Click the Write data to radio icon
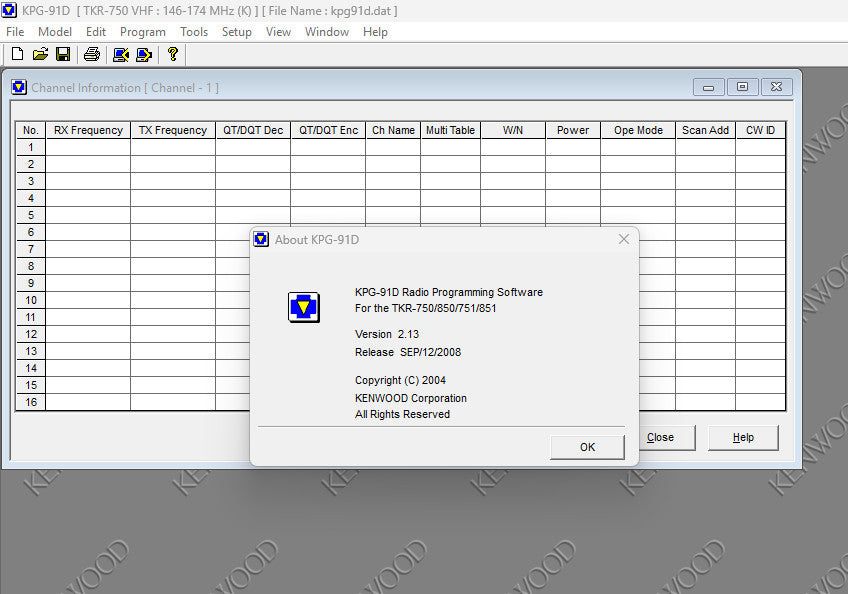 (x=144, y=55)
